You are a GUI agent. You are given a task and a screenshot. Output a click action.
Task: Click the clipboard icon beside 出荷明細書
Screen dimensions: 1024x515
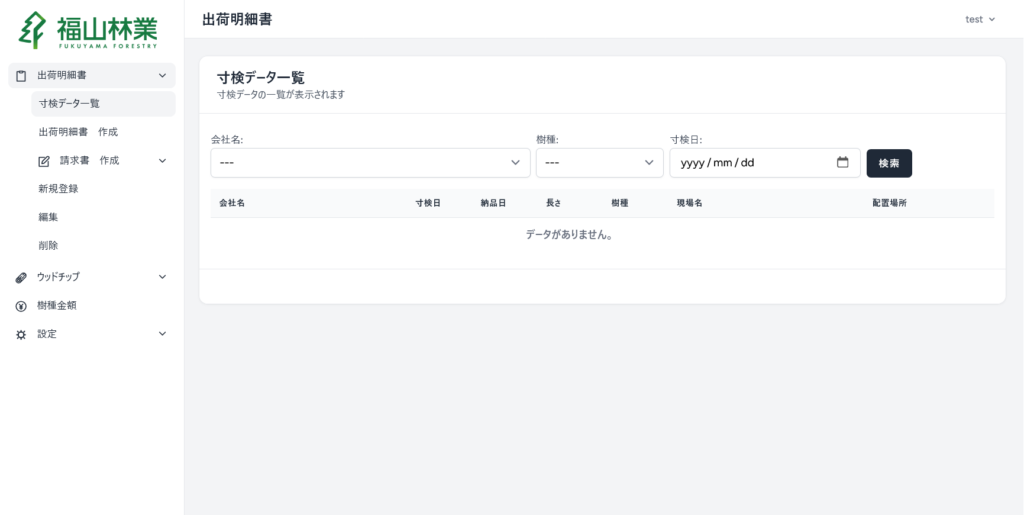[21, 76]
